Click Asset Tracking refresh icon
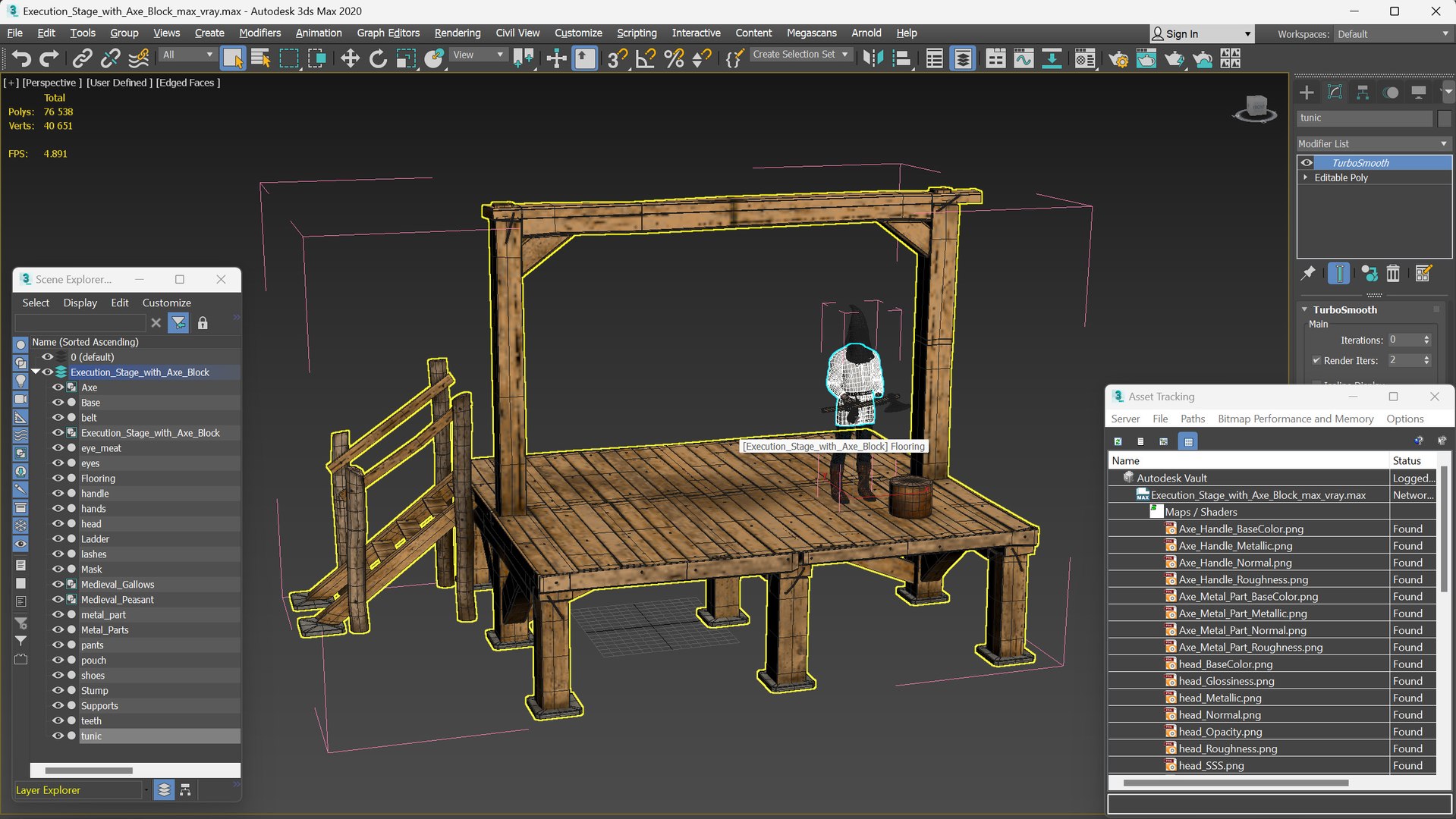1456x819 pixels. click(1118, 441)
